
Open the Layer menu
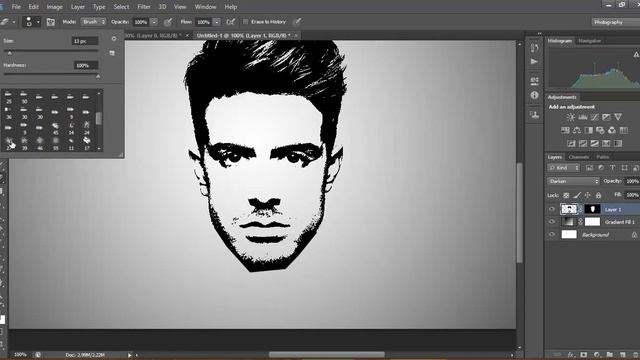[78, 7]
